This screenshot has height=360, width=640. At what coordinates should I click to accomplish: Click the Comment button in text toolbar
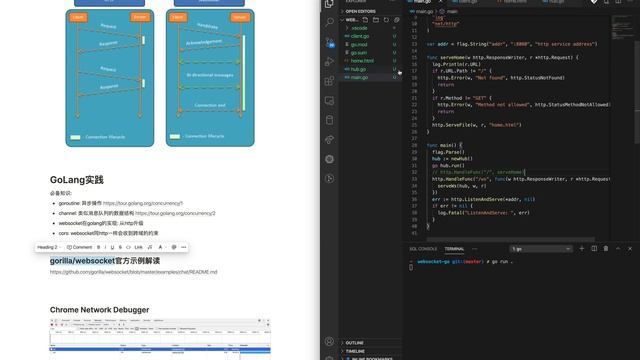pos(80,247)
